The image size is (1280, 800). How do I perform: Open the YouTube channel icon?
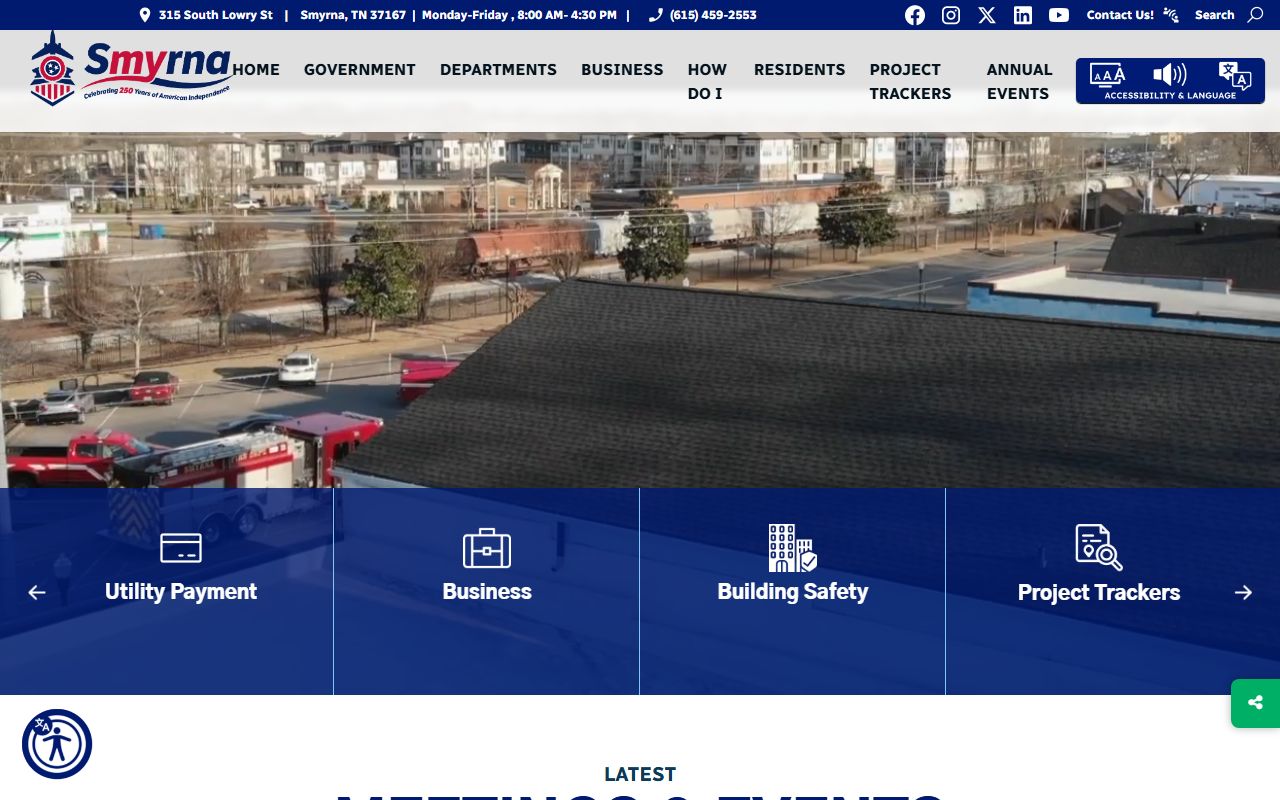coord(1059,15)
